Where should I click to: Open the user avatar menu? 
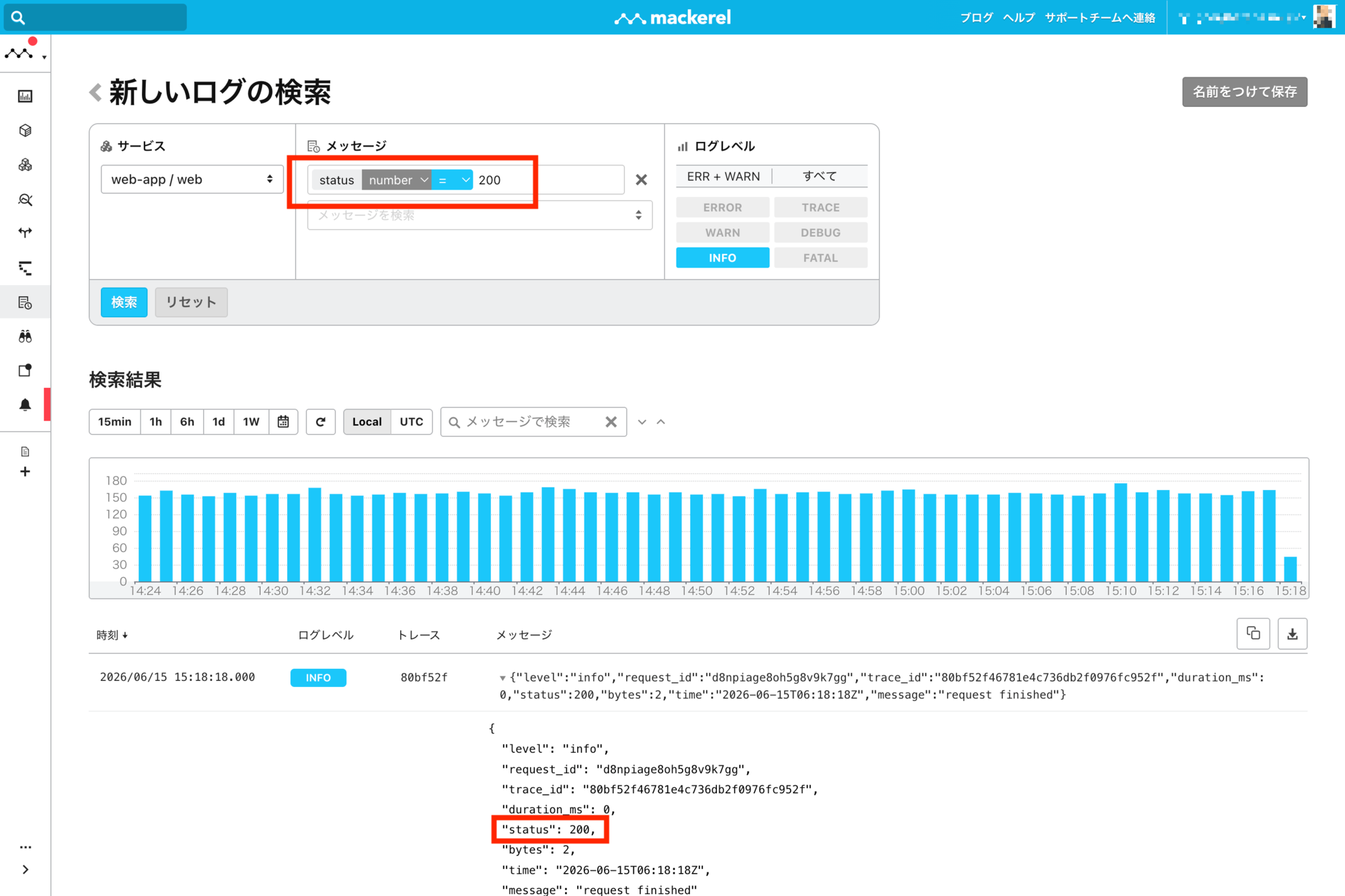pos(1324,17)
